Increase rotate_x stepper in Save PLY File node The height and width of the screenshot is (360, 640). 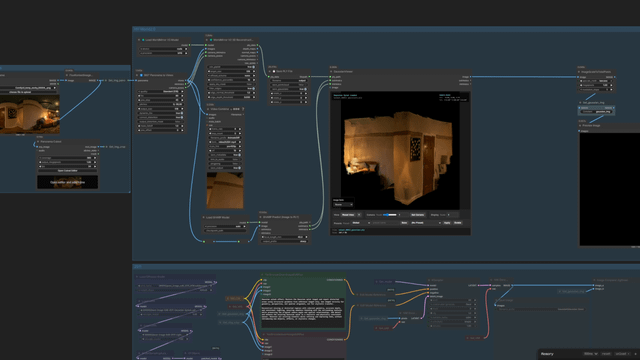[306, 93]
